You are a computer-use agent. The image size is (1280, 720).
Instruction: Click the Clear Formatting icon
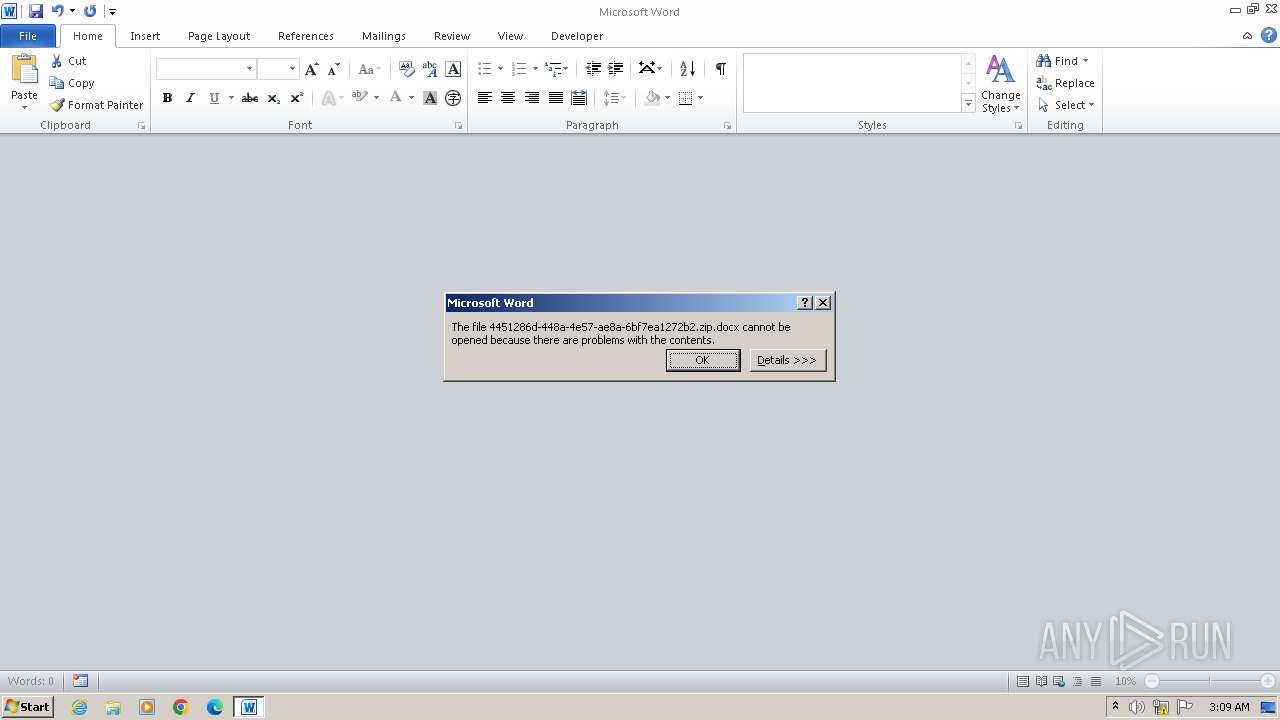coord(407,69)
